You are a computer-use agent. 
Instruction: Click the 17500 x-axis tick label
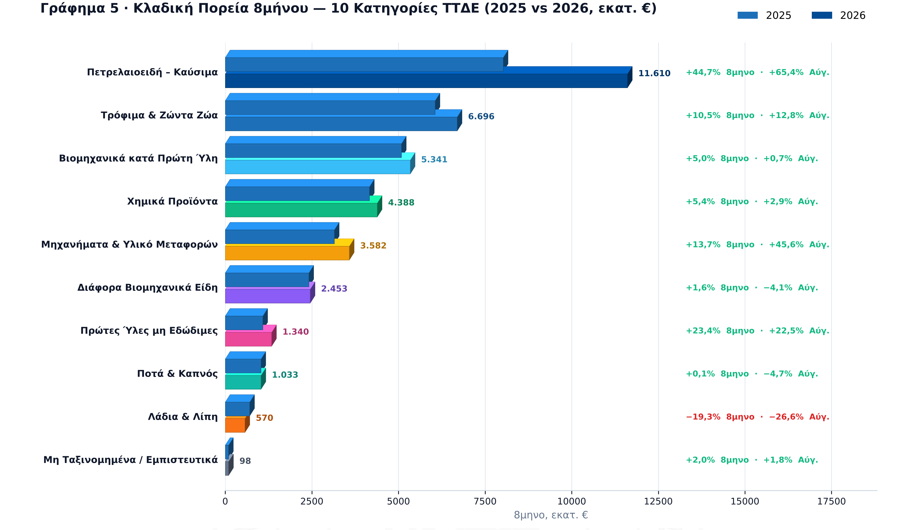point(831,502)
